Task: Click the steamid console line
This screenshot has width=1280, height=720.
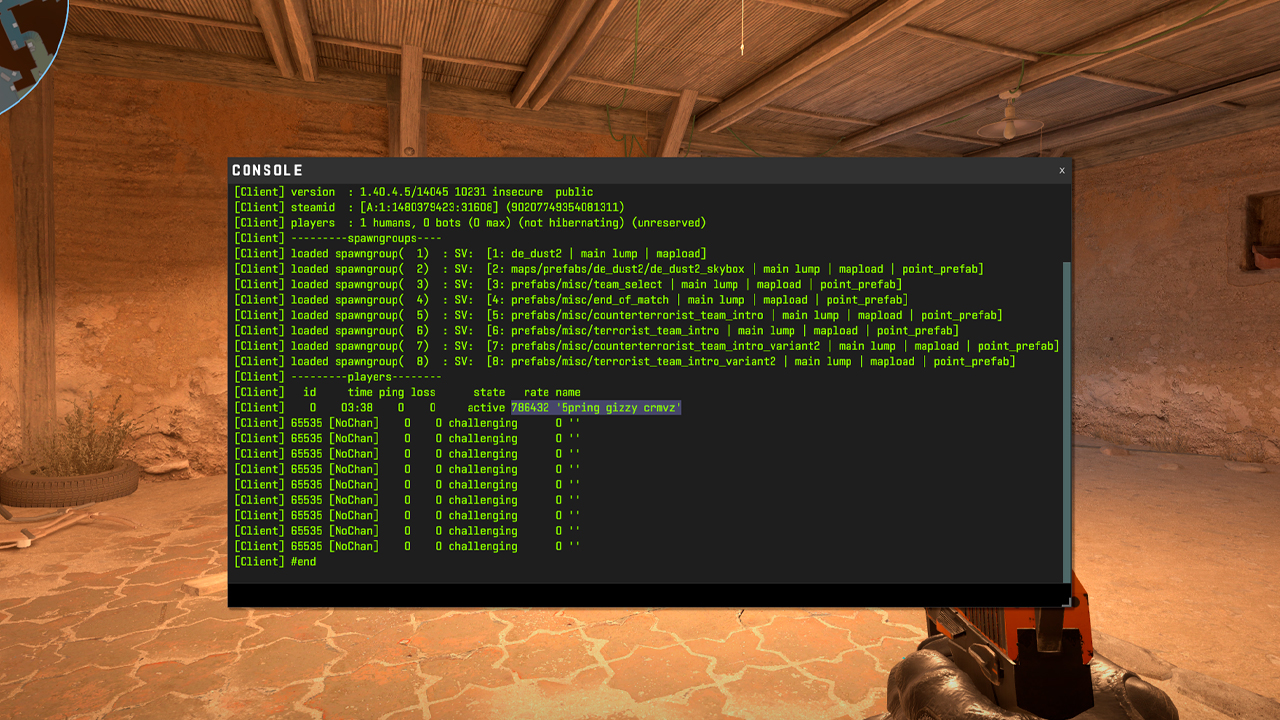Action: [430, 207]
